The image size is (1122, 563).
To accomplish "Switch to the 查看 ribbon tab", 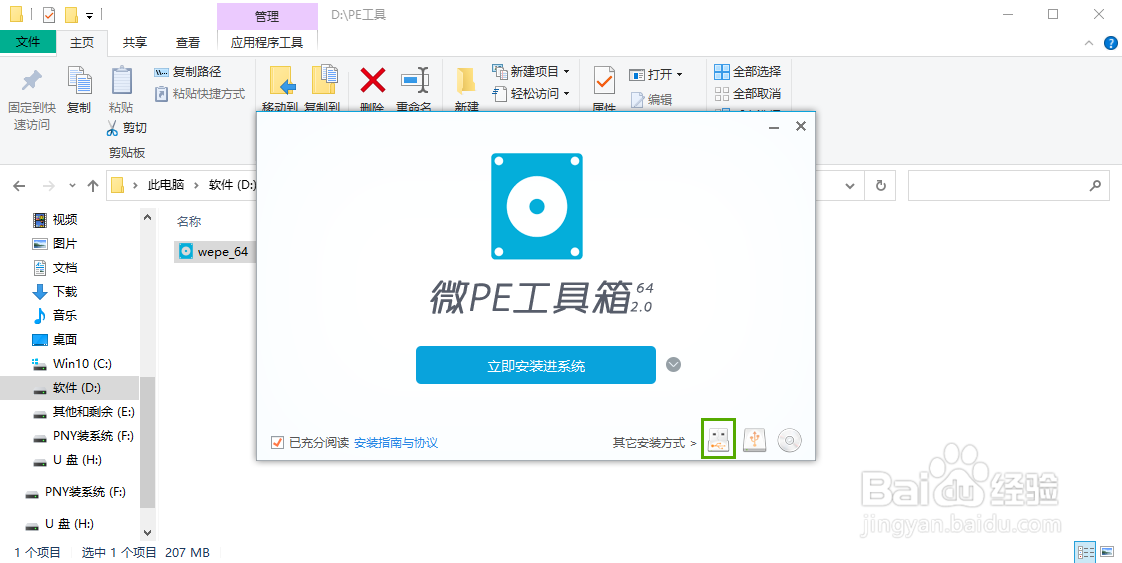I will click(x=187, y=43).
